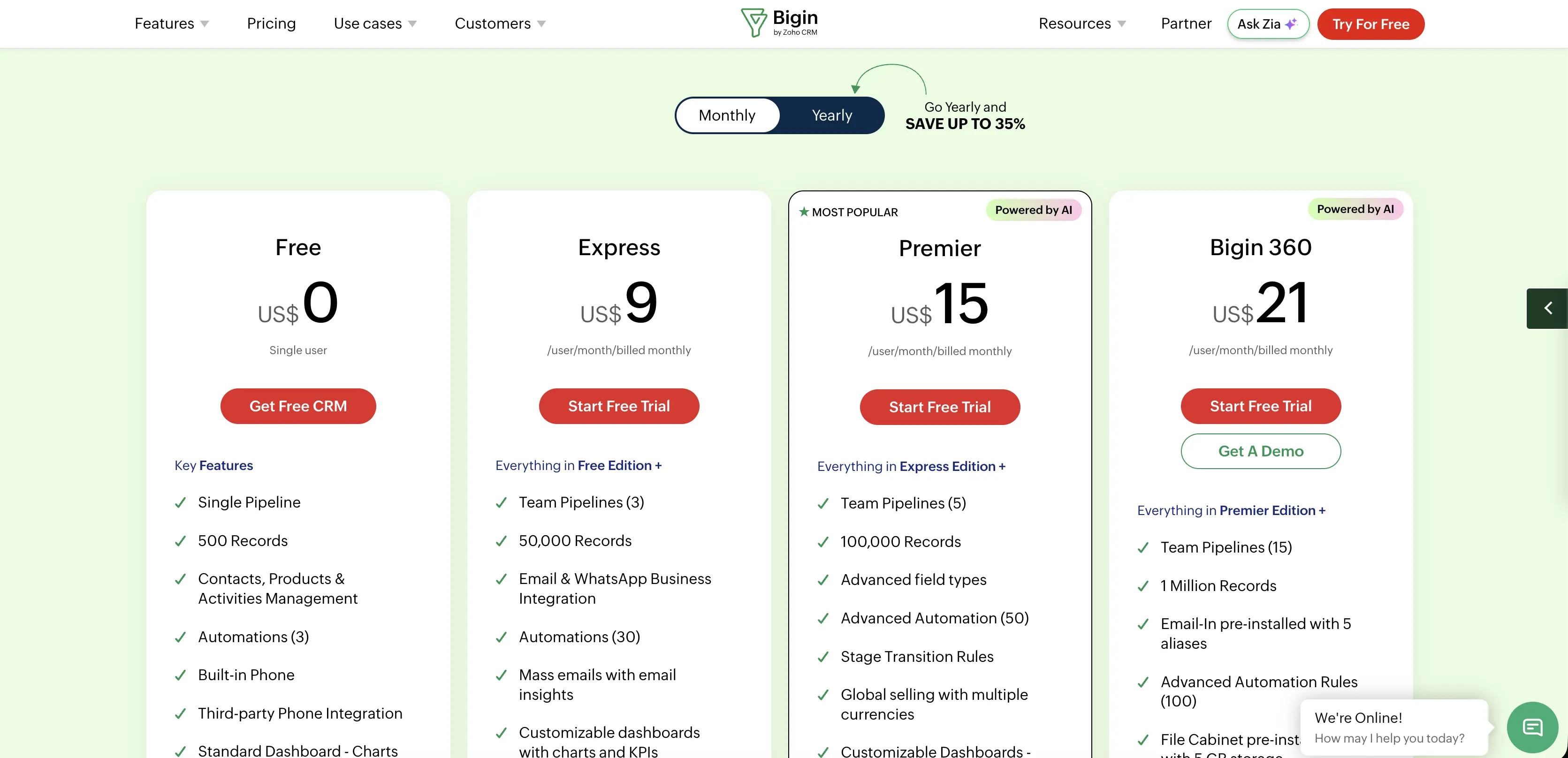Click the sparkle icon in Ask Zia

tap(1291, 24)
